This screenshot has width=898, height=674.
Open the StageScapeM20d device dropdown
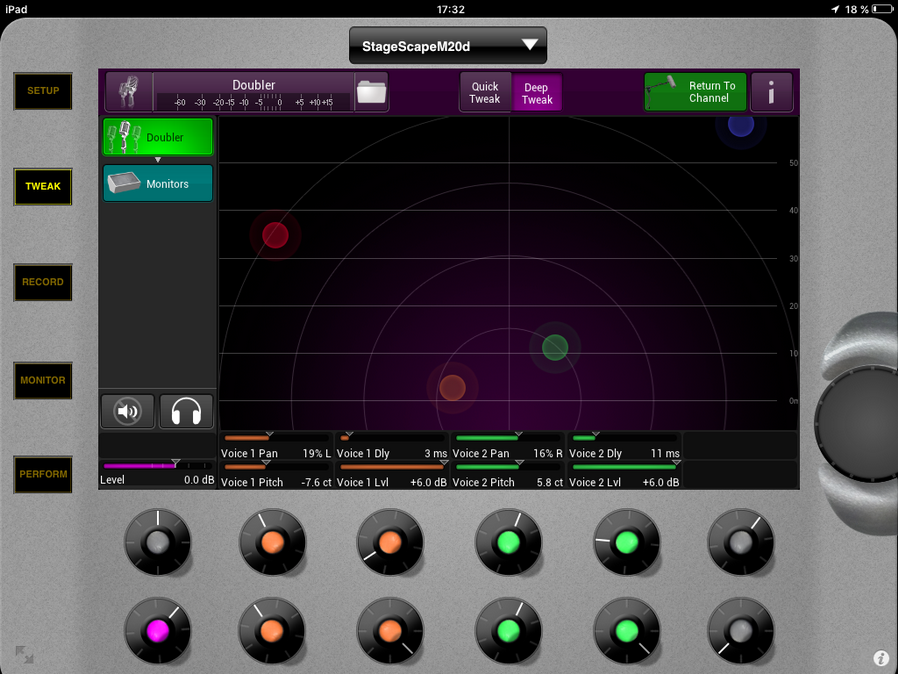coord(448,46)
